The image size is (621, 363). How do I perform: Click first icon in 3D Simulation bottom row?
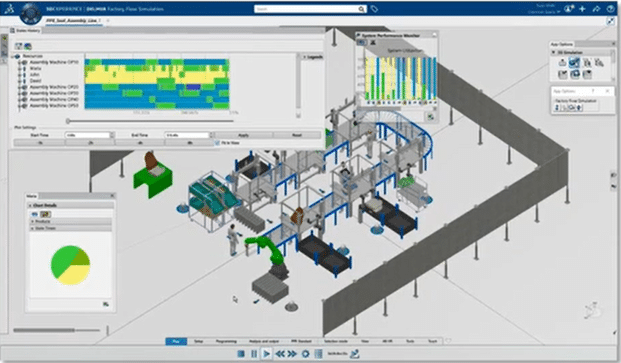click(562, 74)
